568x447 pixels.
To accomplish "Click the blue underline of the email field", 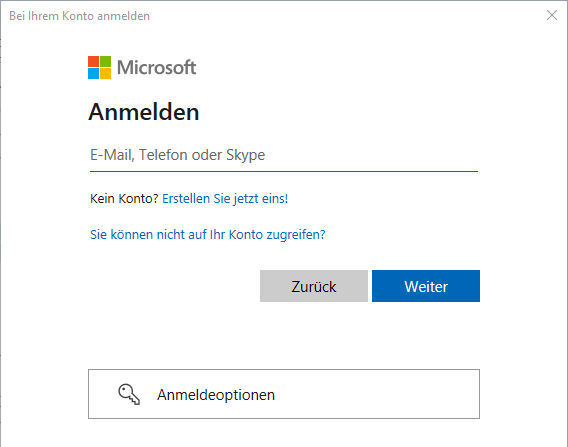I will click(284, 171).
